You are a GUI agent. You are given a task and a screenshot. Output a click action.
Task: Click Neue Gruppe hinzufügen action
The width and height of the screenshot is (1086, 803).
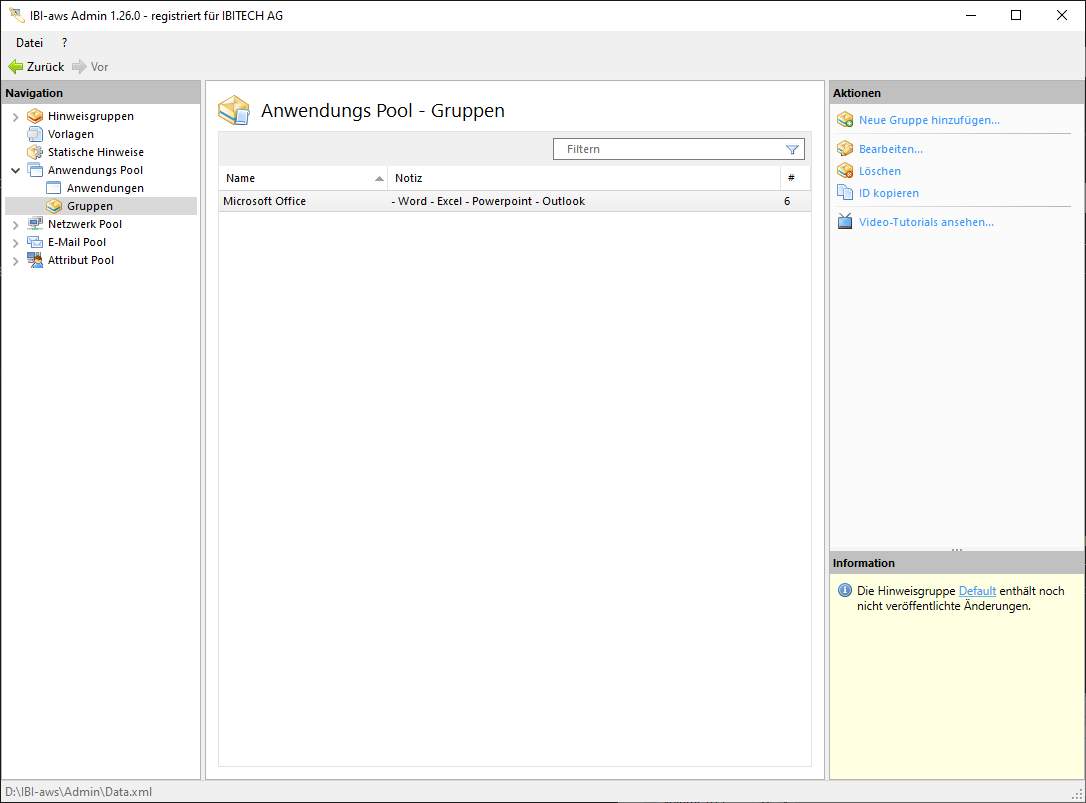click(928, 120)
